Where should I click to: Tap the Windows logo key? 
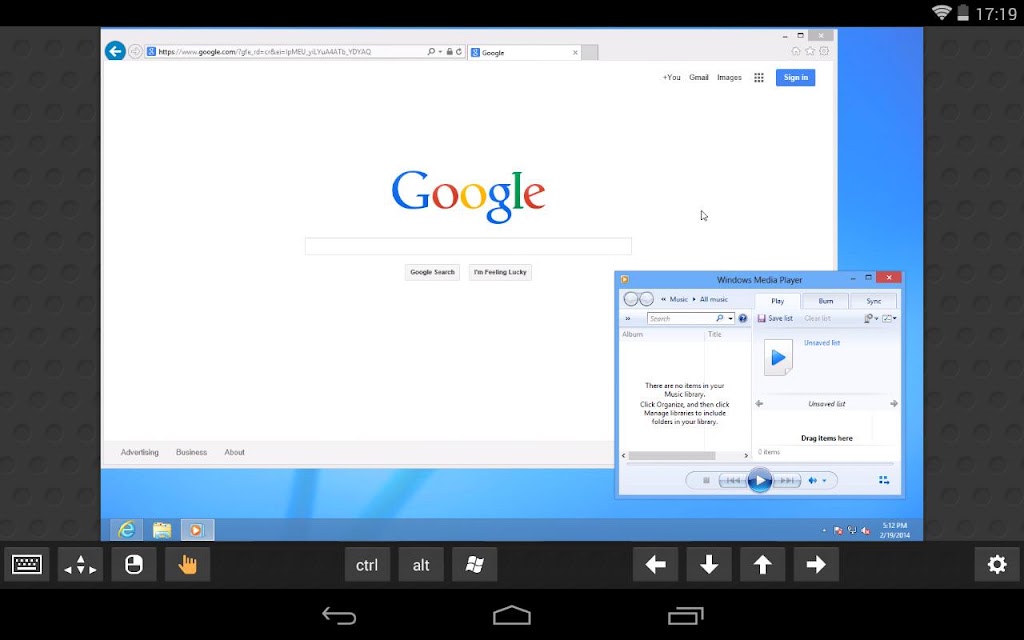click(x=475, y=564)
